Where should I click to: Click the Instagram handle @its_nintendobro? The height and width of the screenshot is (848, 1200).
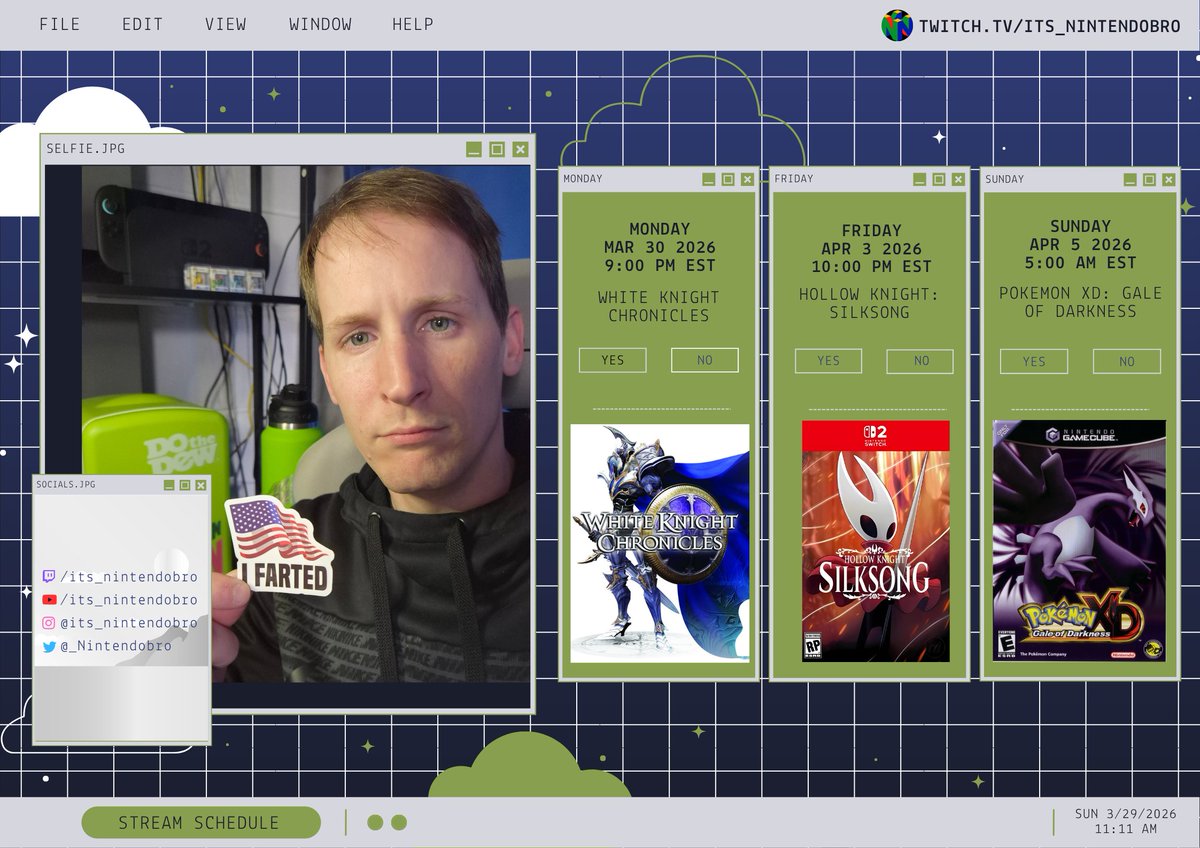tap(128, 623)
